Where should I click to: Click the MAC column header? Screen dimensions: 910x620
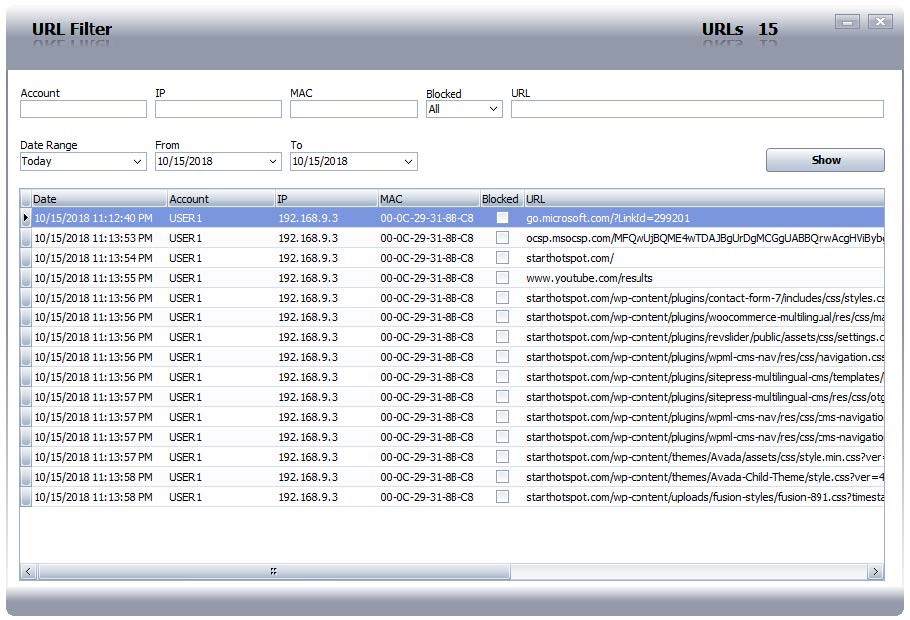(x=429, y=199)
